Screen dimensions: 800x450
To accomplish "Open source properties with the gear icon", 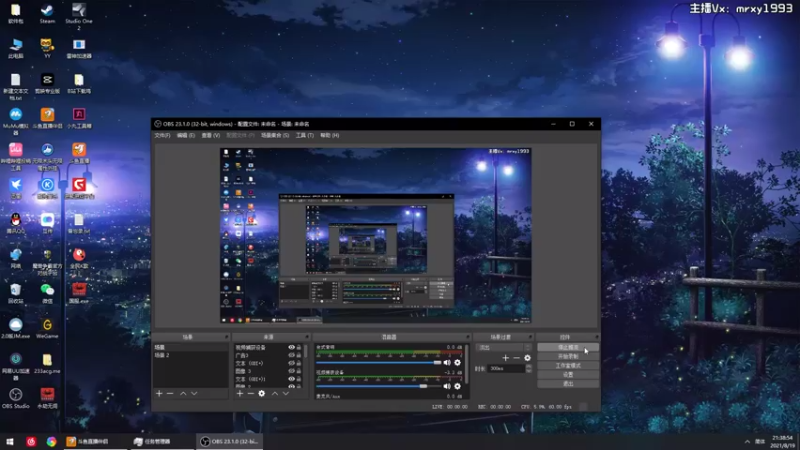I will (262, 393).
